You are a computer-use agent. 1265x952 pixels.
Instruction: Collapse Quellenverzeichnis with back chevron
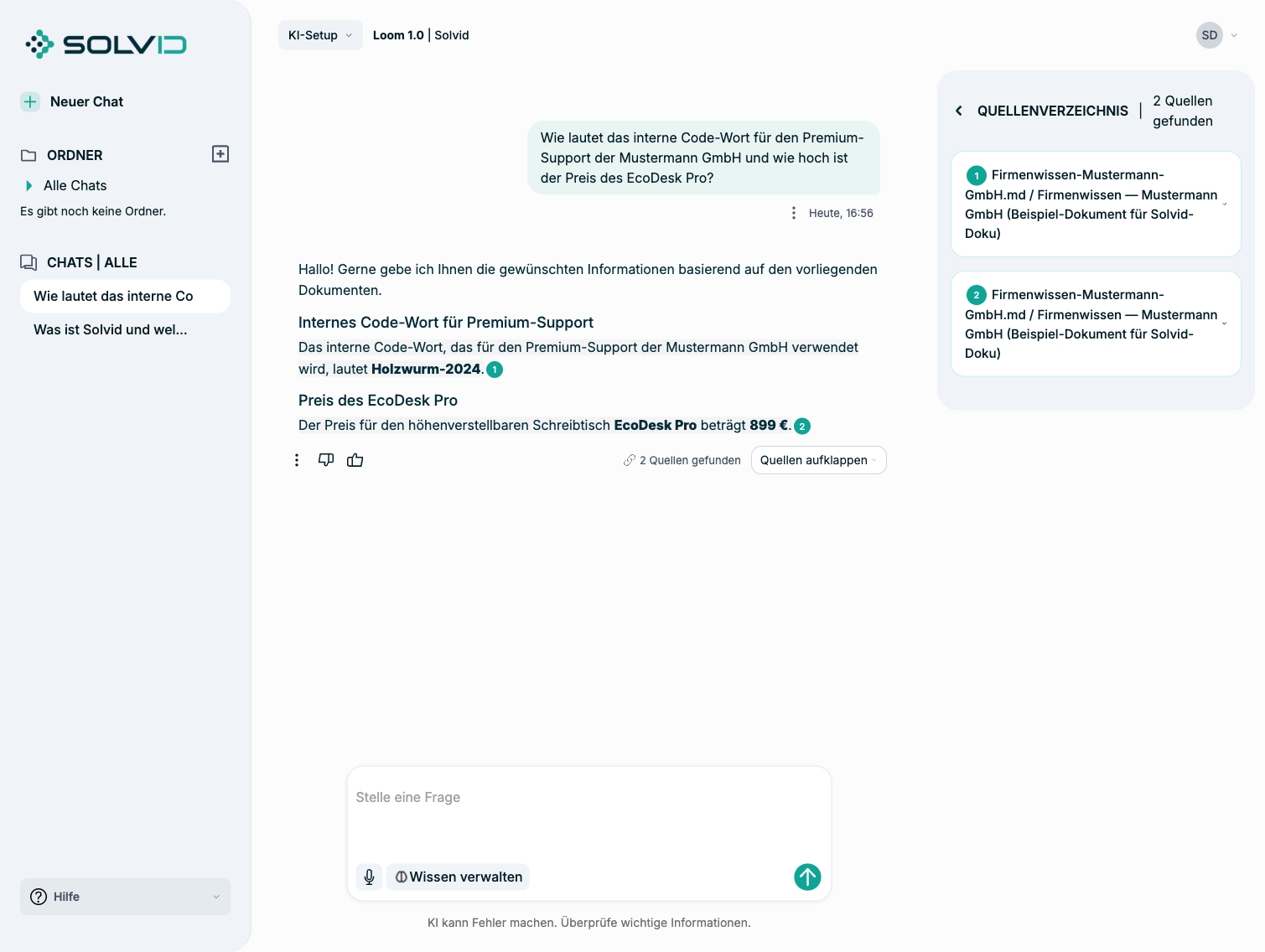pos(959,111)
